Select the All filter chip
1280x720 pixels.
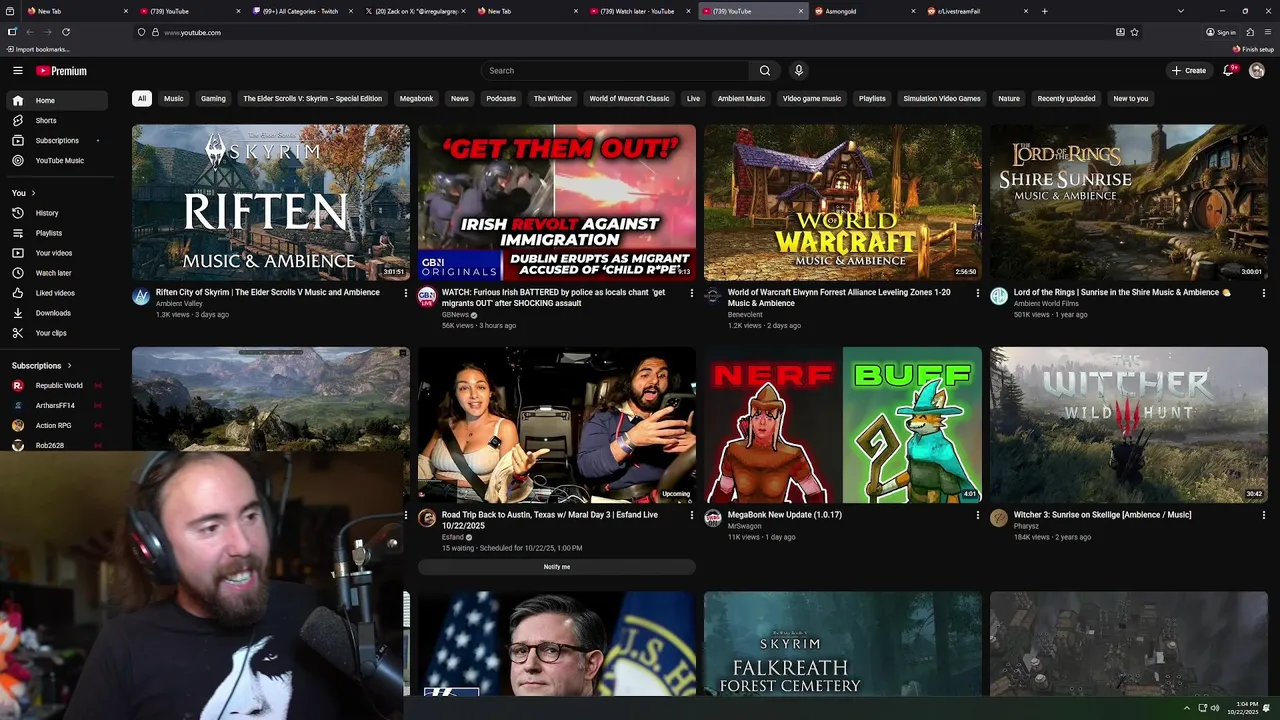pyautogui.click(x=142, y=99)
